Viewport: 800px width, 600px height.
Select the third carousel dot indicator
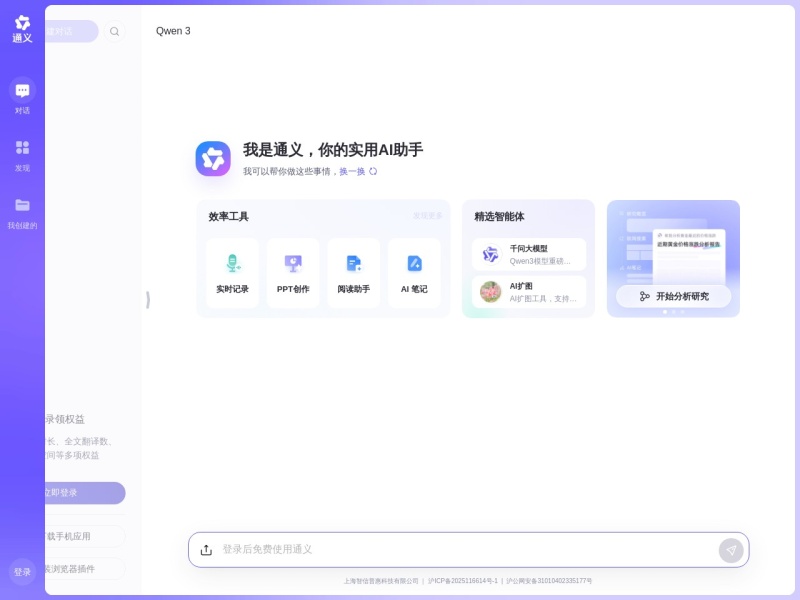[683, 312]
